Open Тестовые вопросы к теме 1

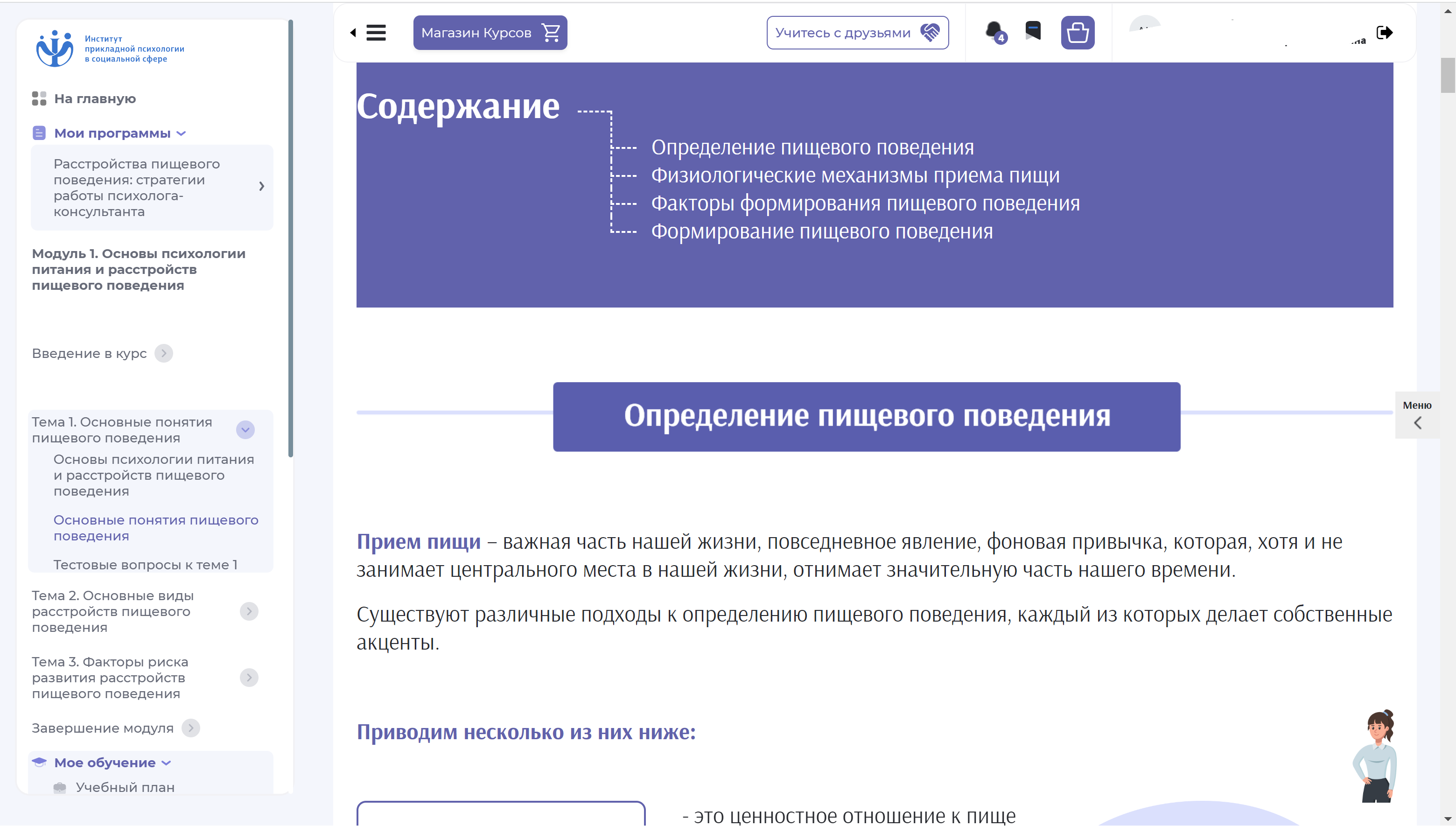[x=145, y=565]
